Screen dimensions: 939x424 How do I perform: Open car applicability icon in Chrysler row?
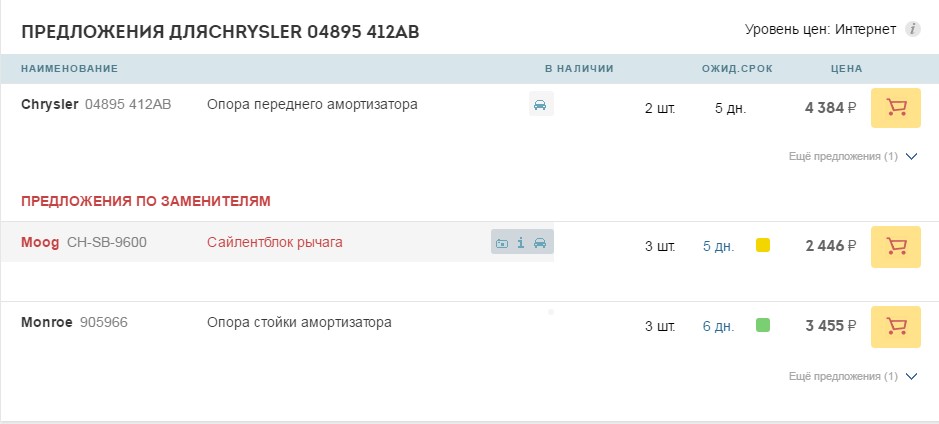[540, 105]
